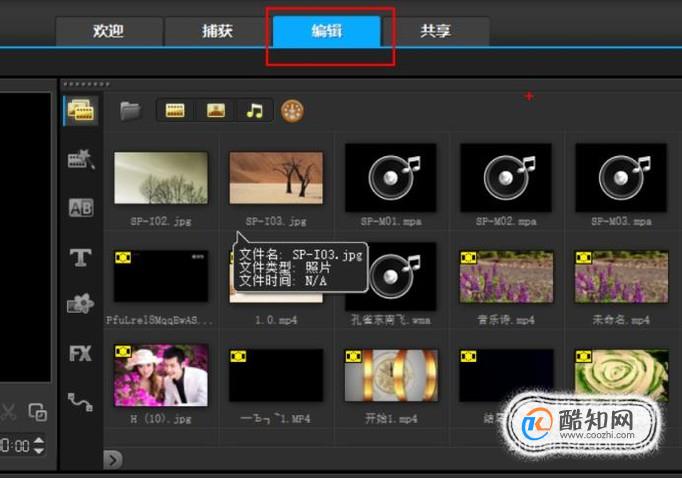Toggle photo visibility in library
Viewport: 682px width, 478px height.
point(216,110)
